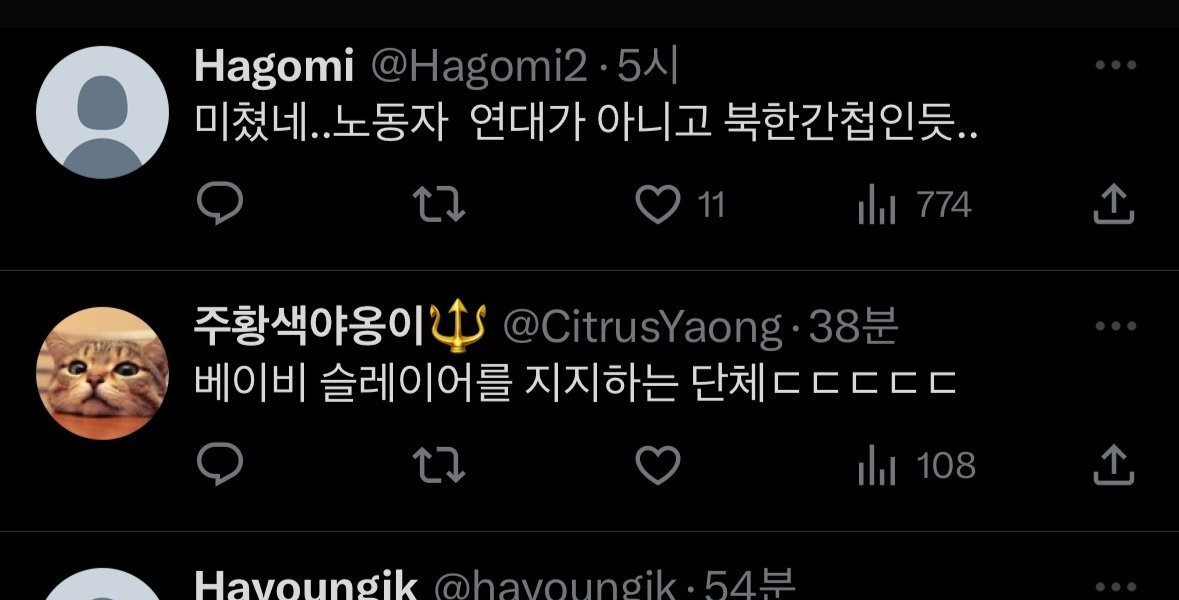This screenshot has height=600, width=1179.
Task: Like the CitrusYaong tweet
Action: (658, 465)
